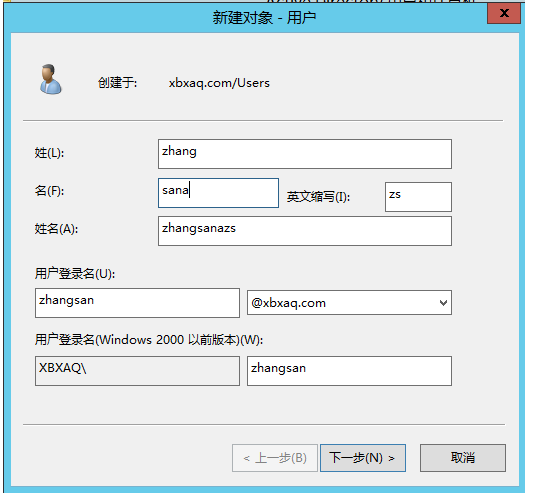Click the user avatar icon

50,79
